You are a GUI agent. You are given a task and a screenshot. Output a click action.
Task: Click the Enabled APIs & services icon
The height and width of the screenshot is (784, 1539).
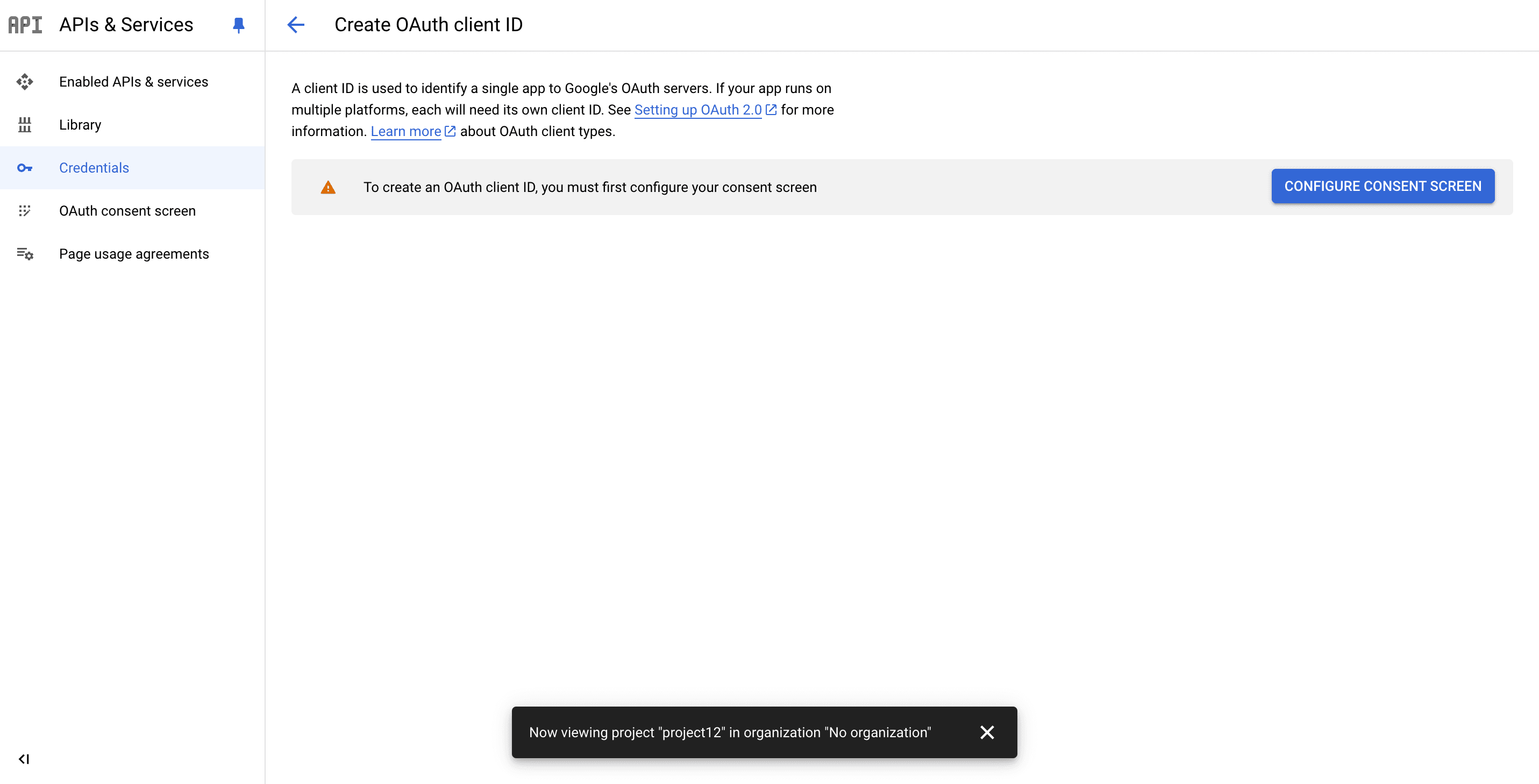click(25, 82)
